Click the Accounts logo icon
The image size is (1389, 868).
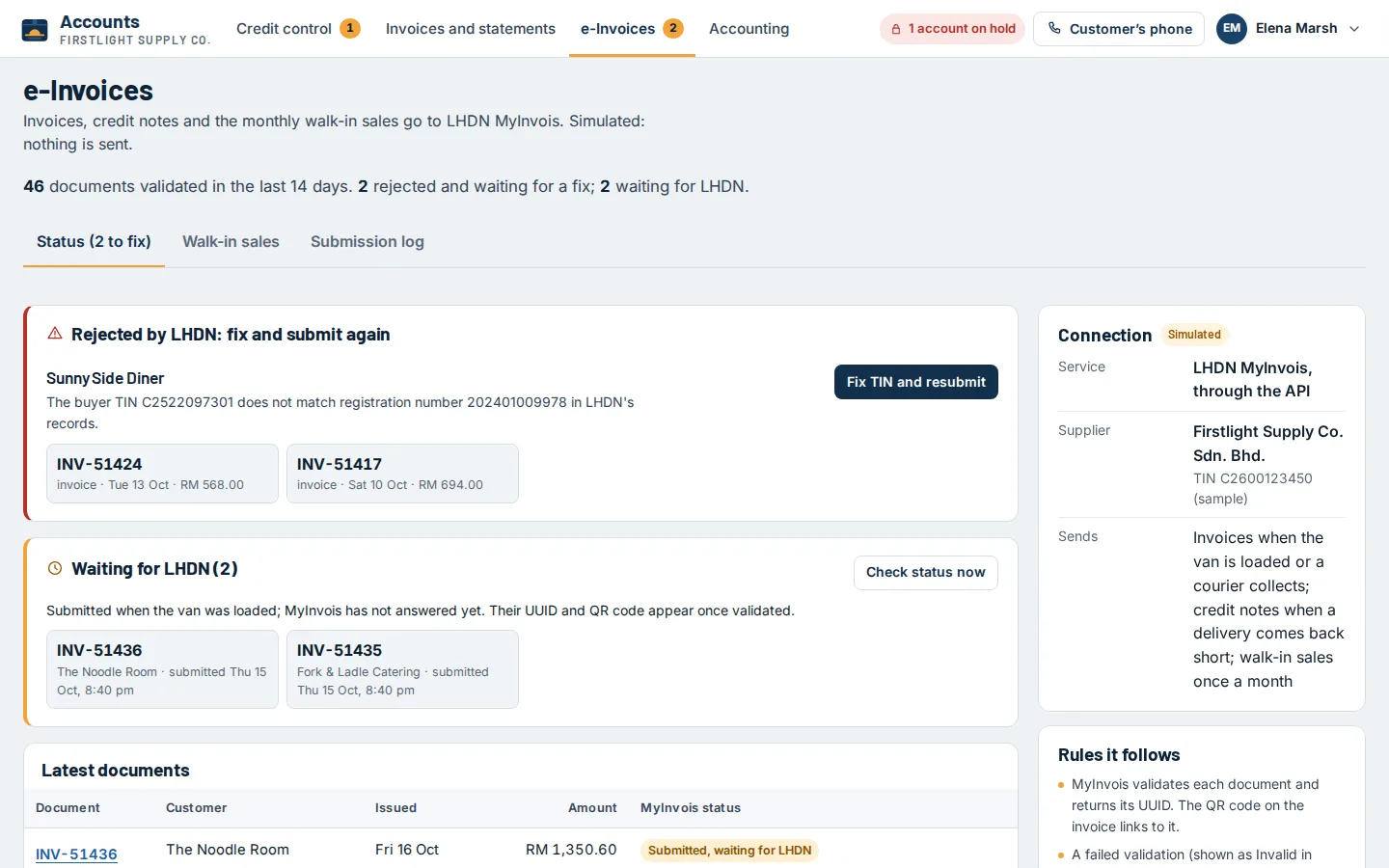[x=35, y=29]
